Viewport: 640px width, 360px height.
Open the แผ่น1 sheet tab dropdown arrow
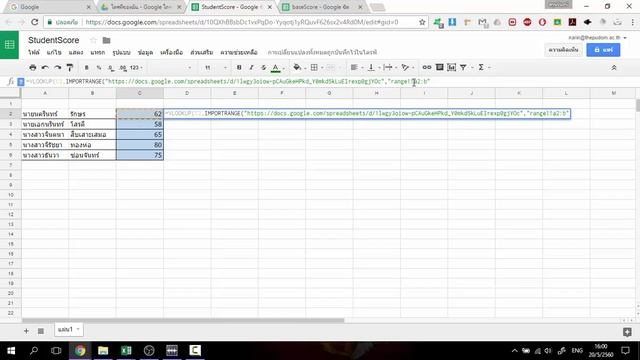click(x=78, y=329)
